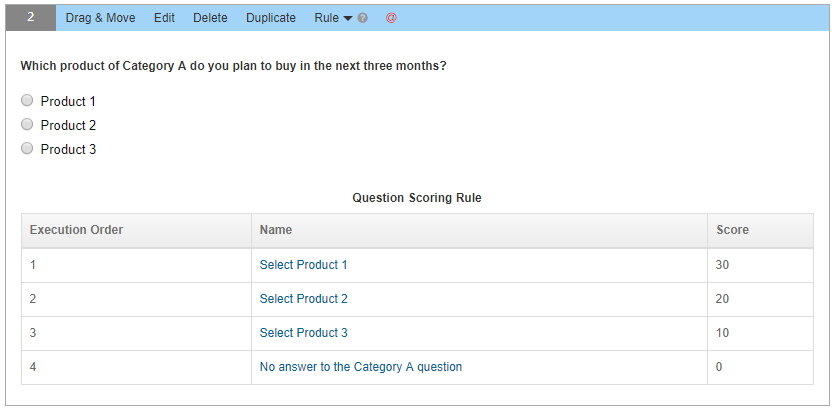Open the Select Product 1 rule link
Viewport: 837px width, 416px height.
[x=303, y=265]
